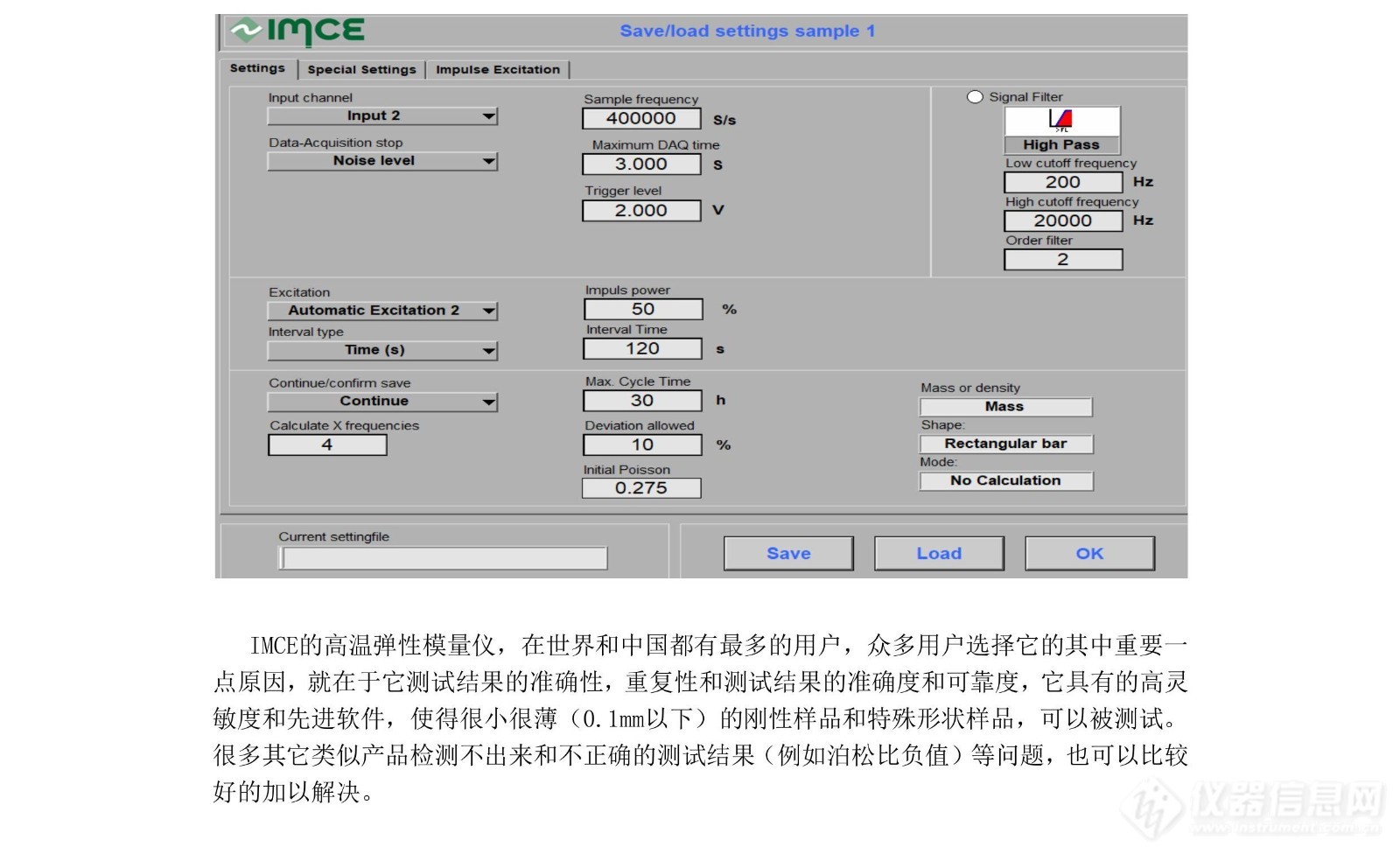This screenshot has height=854, width=1400.
Task: Click the 'Save/load settings sample 1' title
Action: (747, 31)
